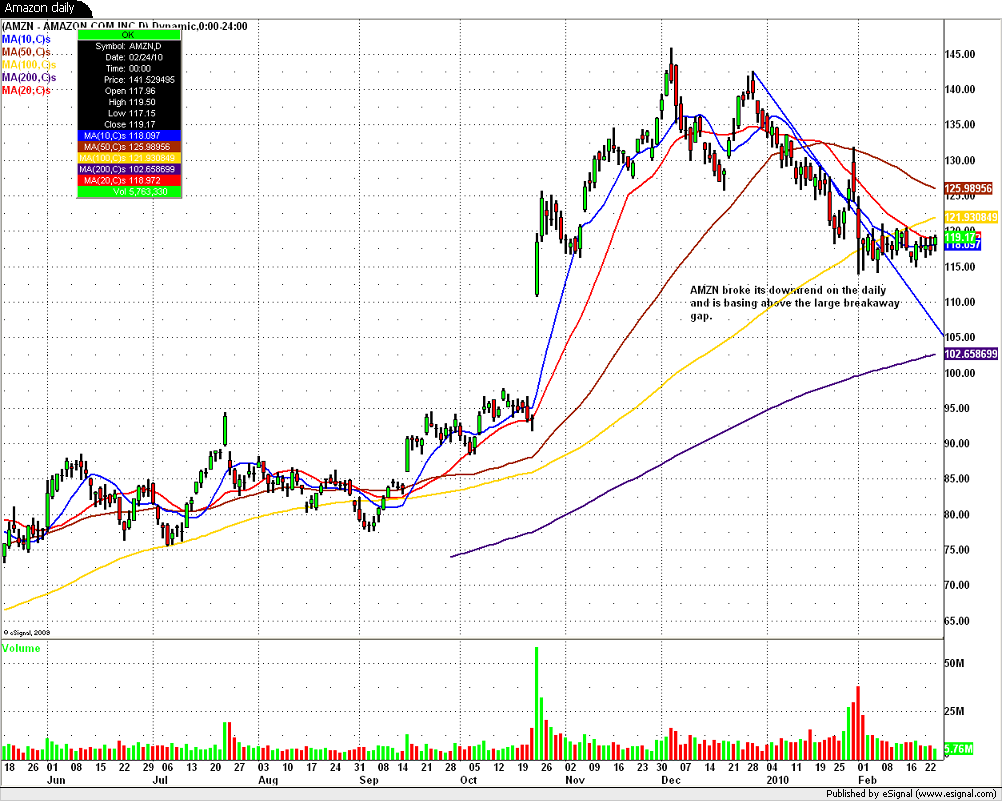Screen dimensions: 1002x801
Task: Click the blue MA(10,C)s 118.097 data box row
Action: (x=128, y=136)
